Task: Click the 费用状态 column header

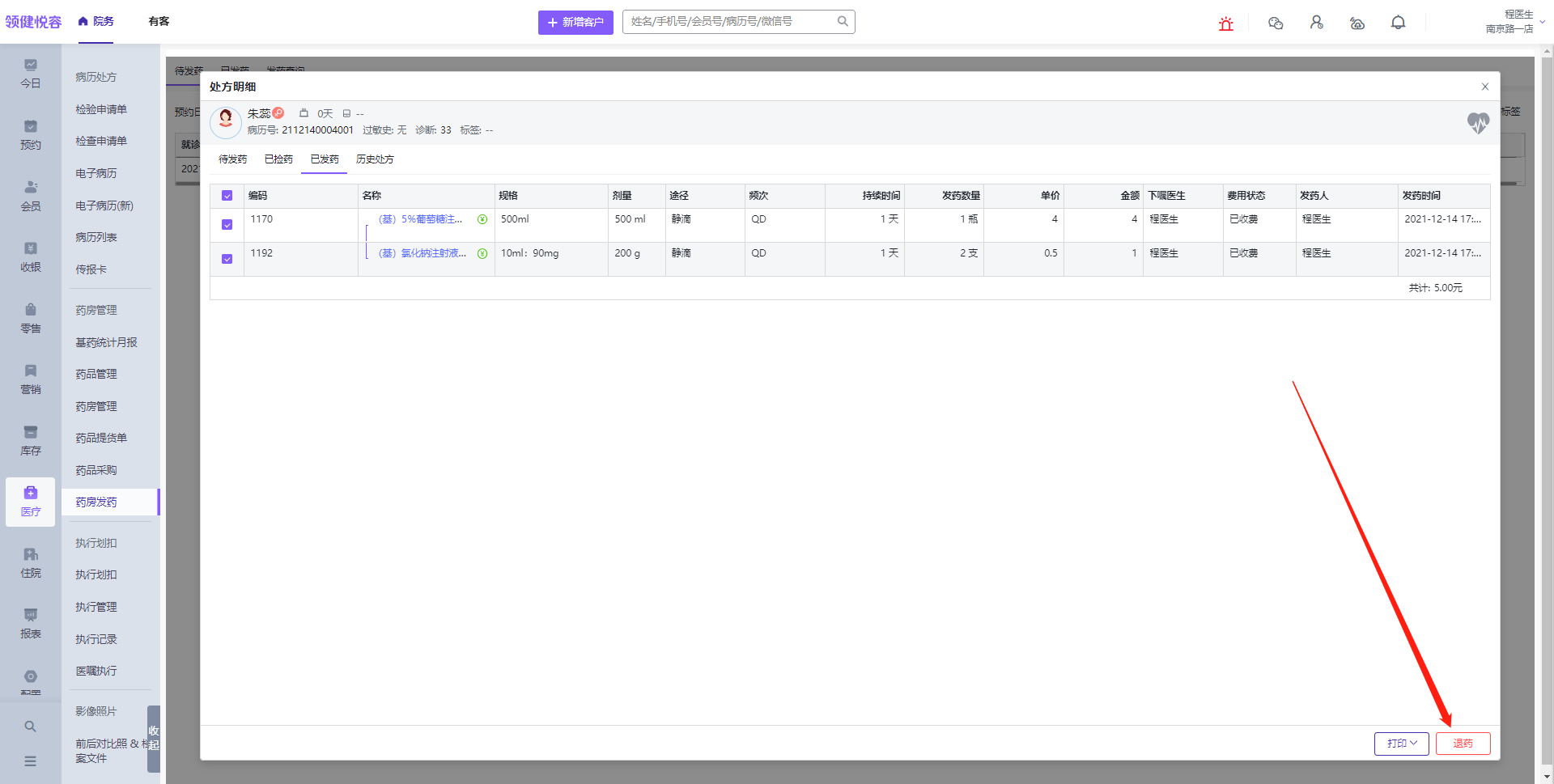Action: tap(1259, 196)
